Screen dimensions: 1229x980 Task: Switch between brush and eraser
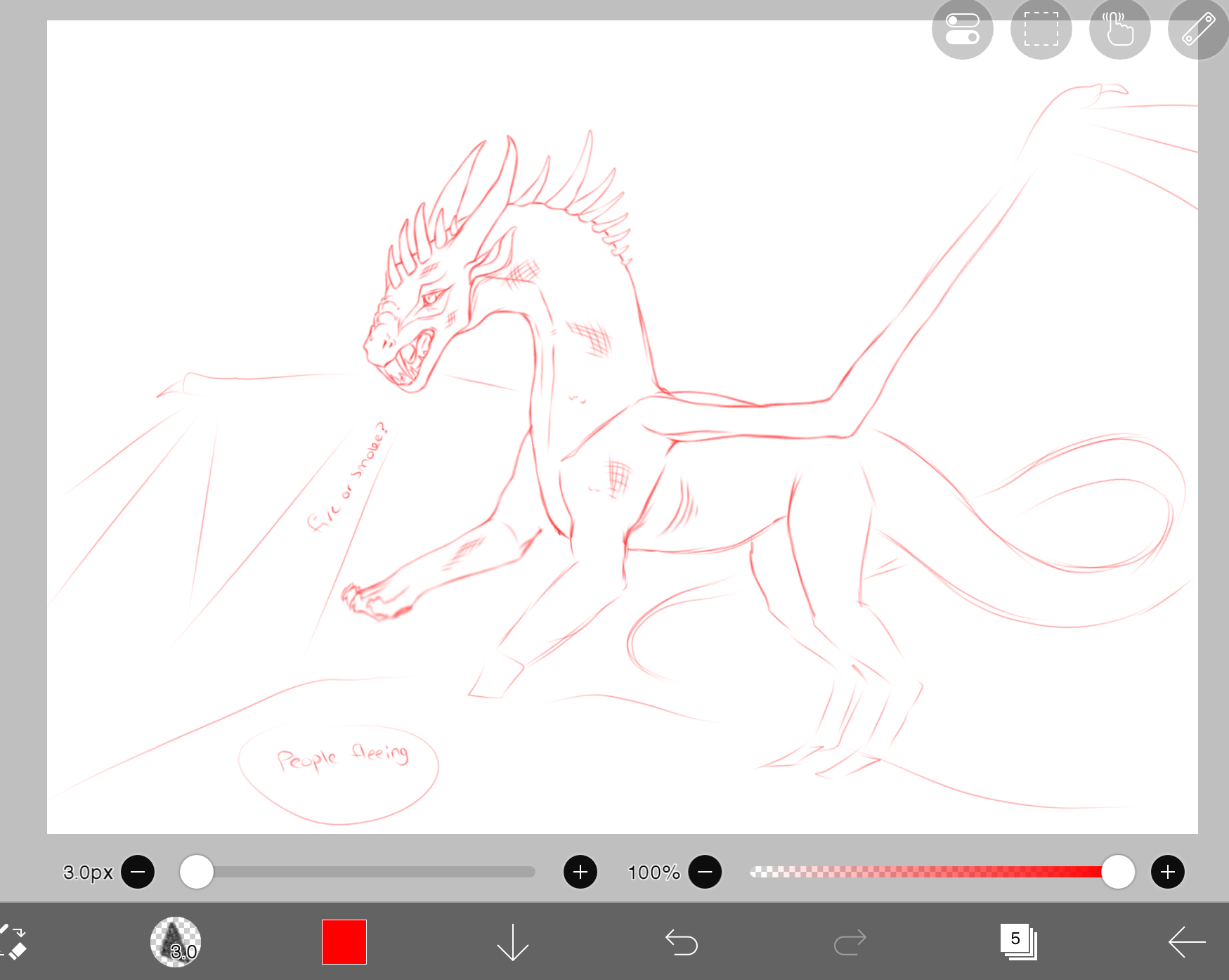14,941
